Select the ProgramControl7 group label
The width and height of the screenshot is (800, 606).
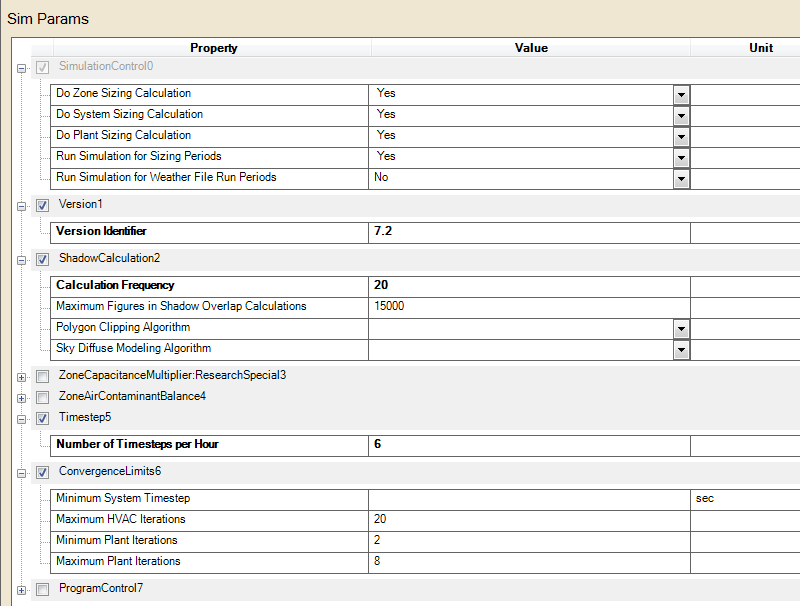pos(101,588)
